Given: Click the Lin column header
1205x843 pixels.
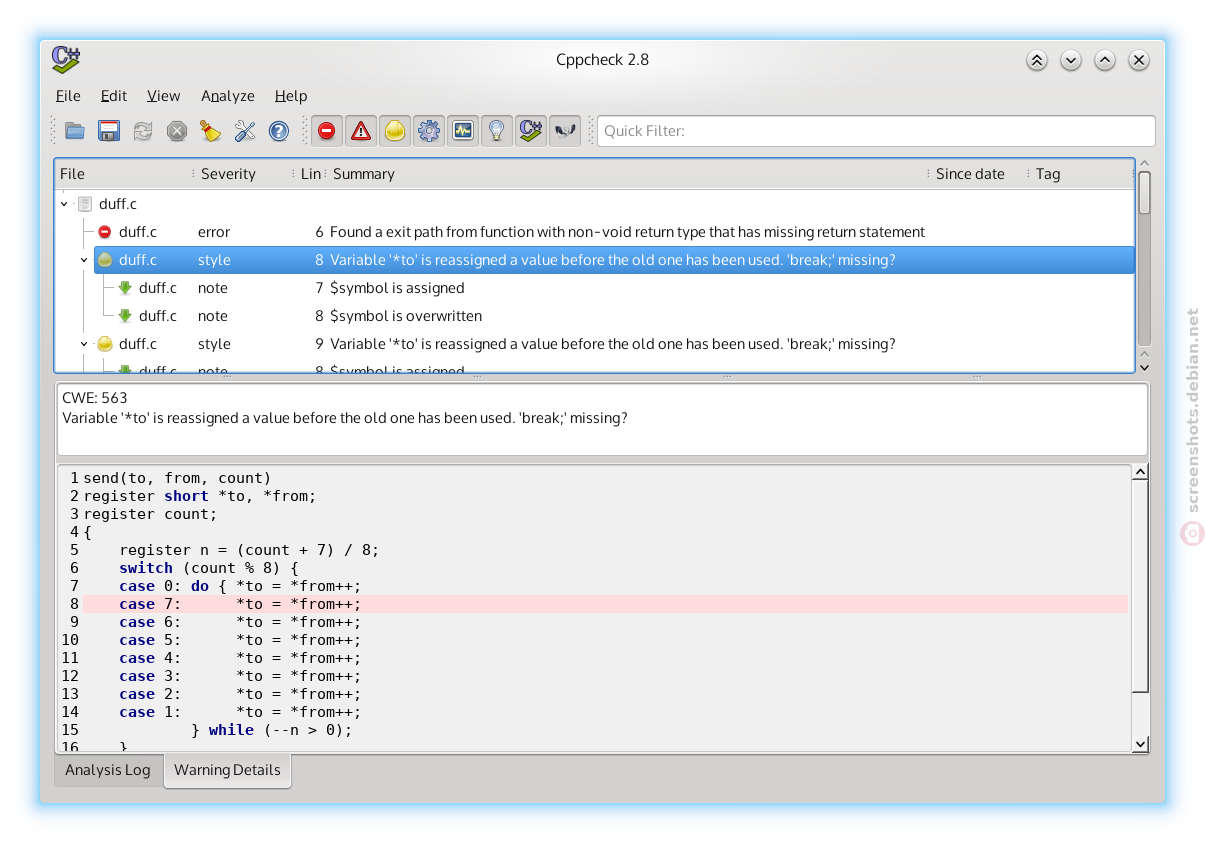Looking at the screenshot, I should [310, 174].
